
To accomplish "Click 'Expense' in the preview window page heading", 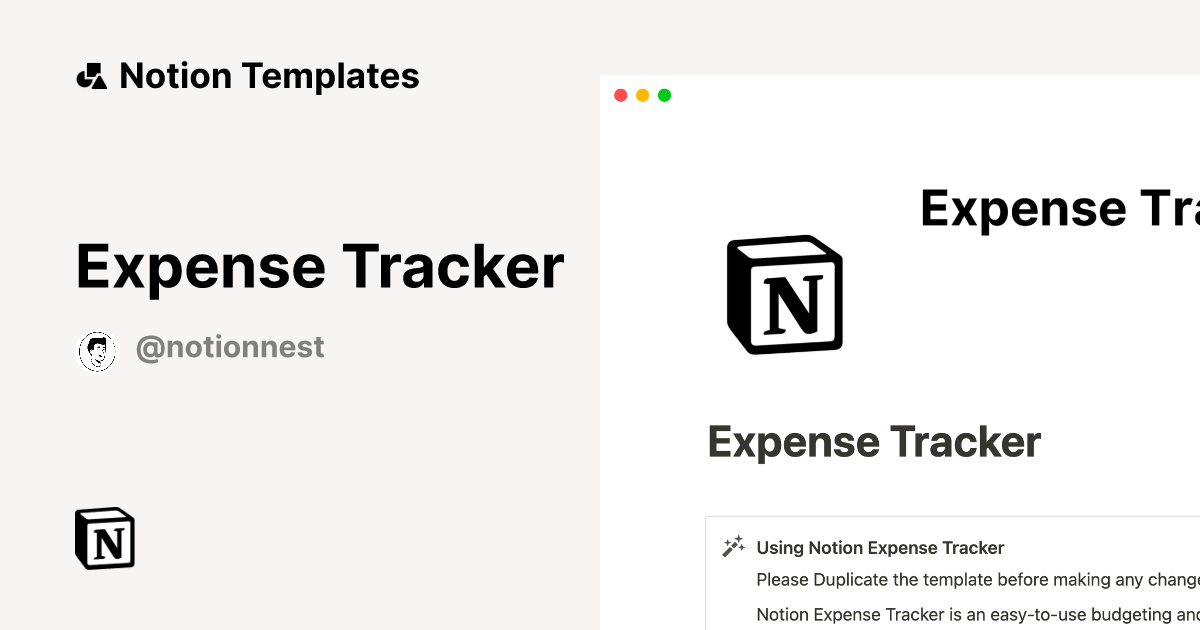I will 793,442.
